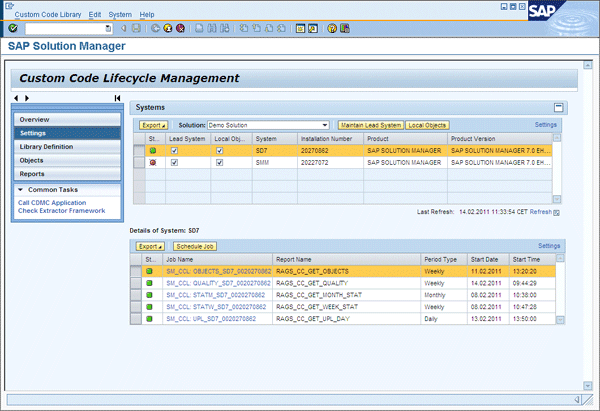600x411 pixels.
Task: Click the yellow Help question mark icon
Action: tap(332, 28)
